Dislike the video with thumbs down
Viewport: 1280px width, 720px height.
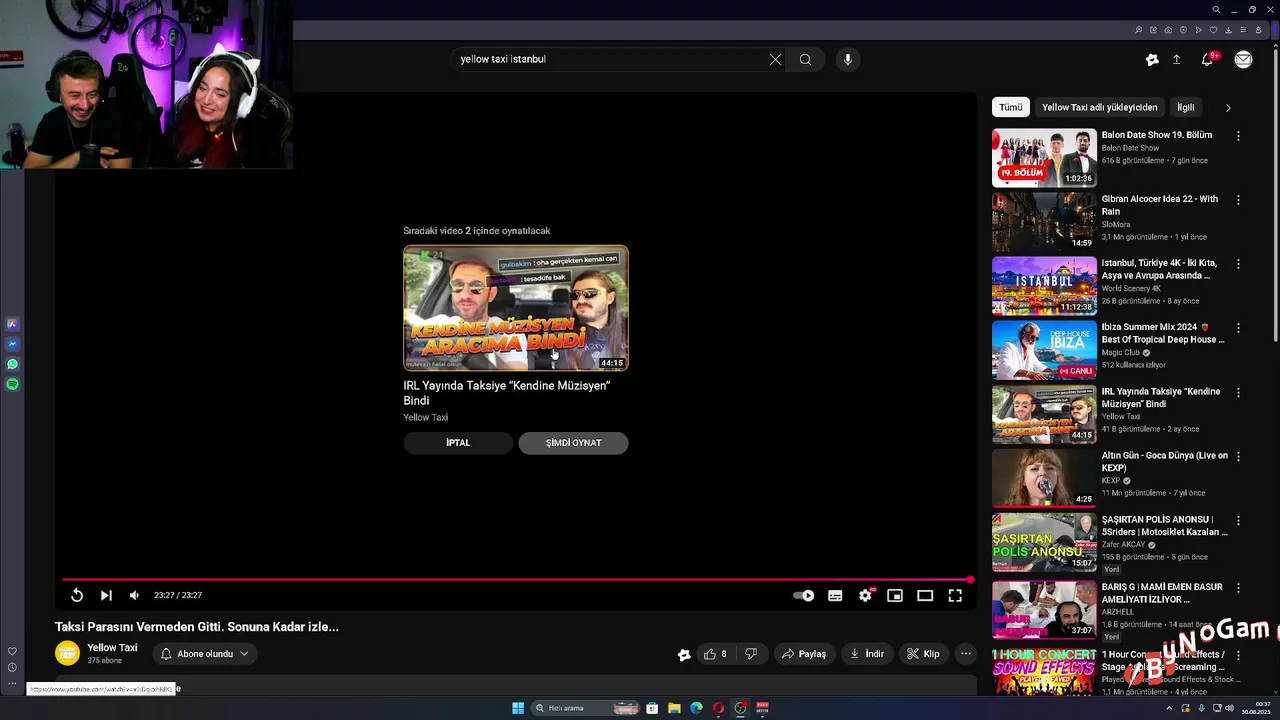click(751, 654)
